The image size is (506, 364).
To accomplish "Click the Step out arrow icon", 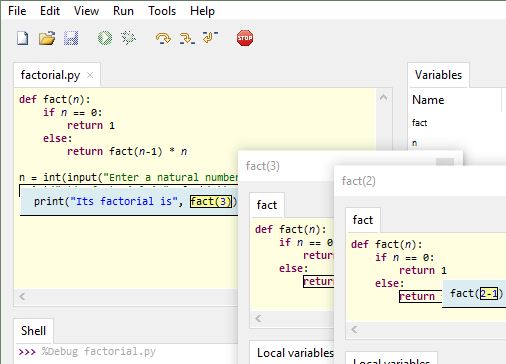I will 210,38.
